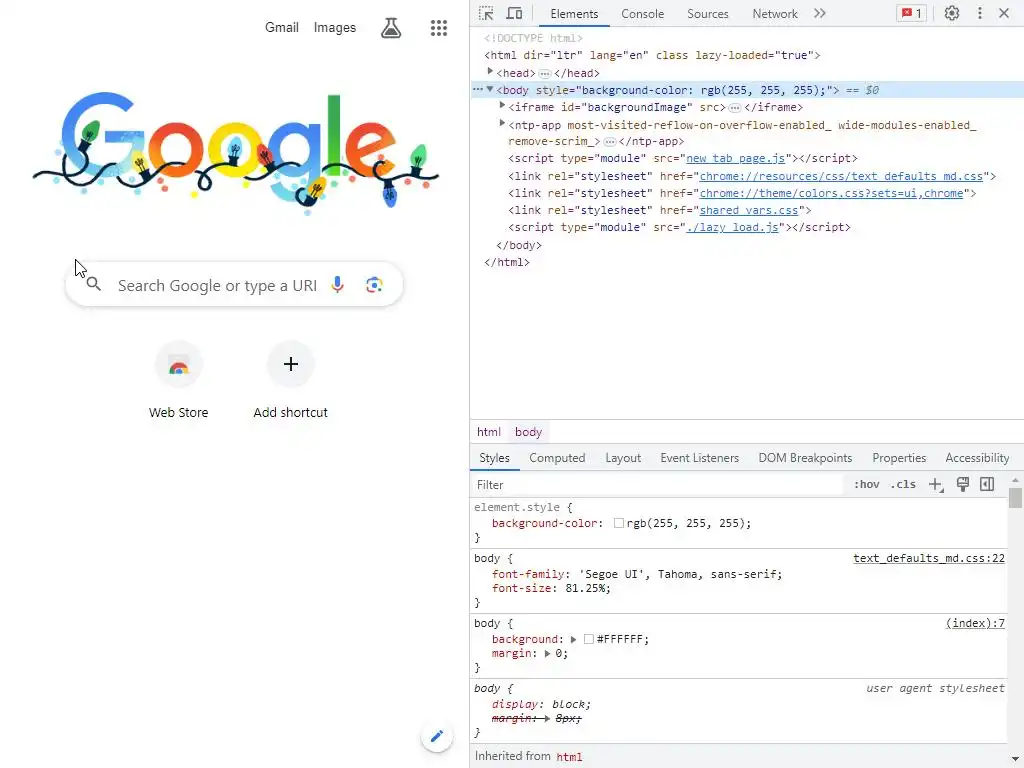
Task: Toggle rendering emulations paintbrush icon
Action: click(x=963, y=484)
